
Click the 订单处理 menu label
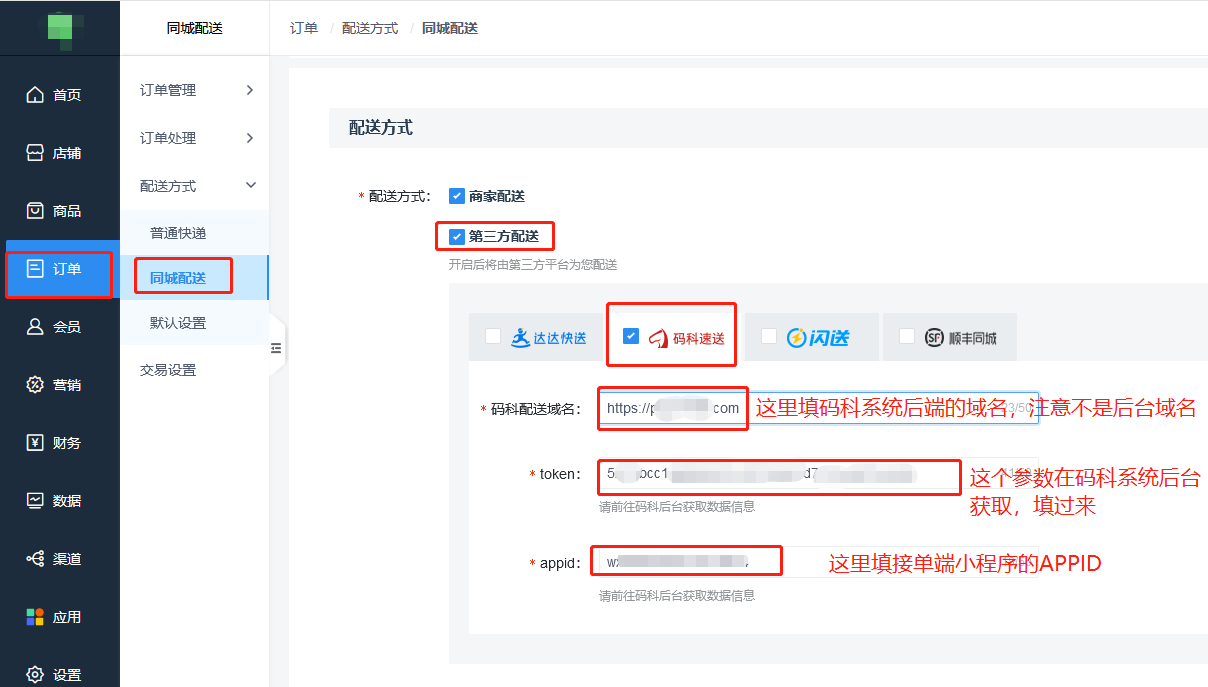(x=168, y=138)
